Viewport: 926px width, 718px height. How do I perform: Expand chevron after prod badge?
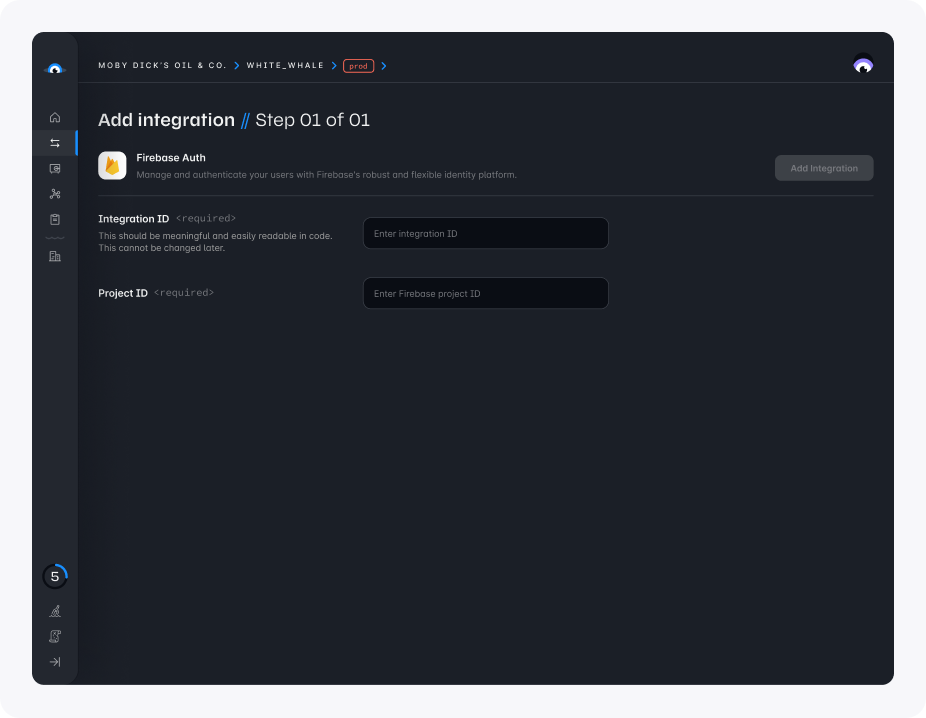(384, 66)
